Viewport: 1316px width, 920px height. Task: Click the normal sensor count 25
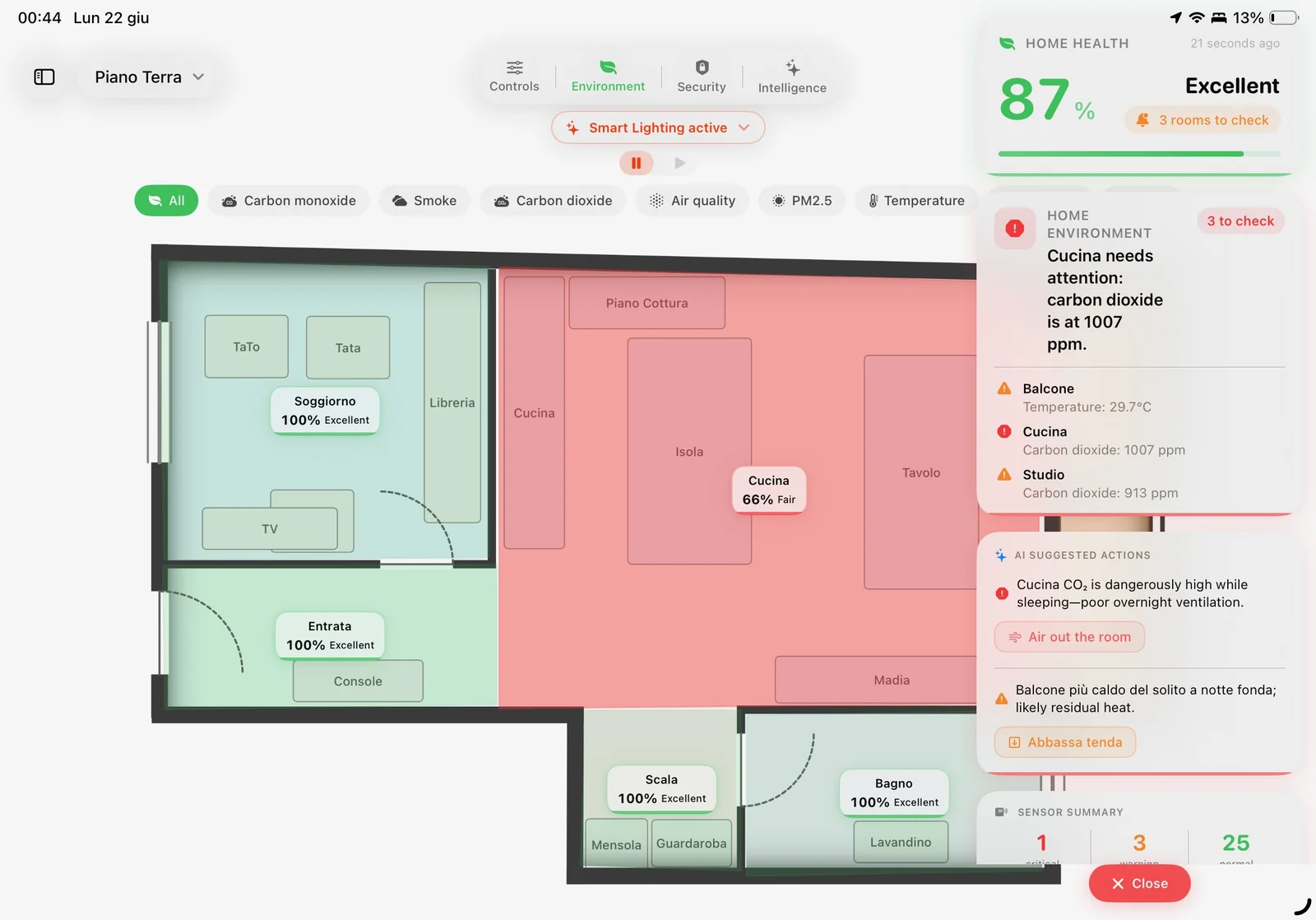1236,843
